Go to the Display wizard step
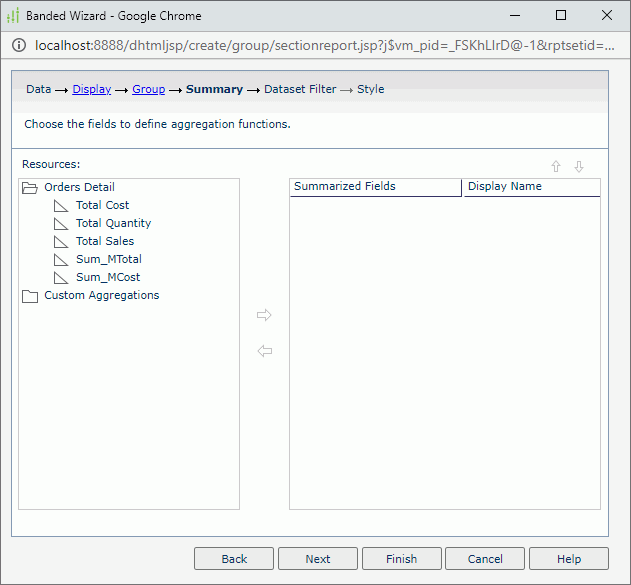 (x=91, y=89)
